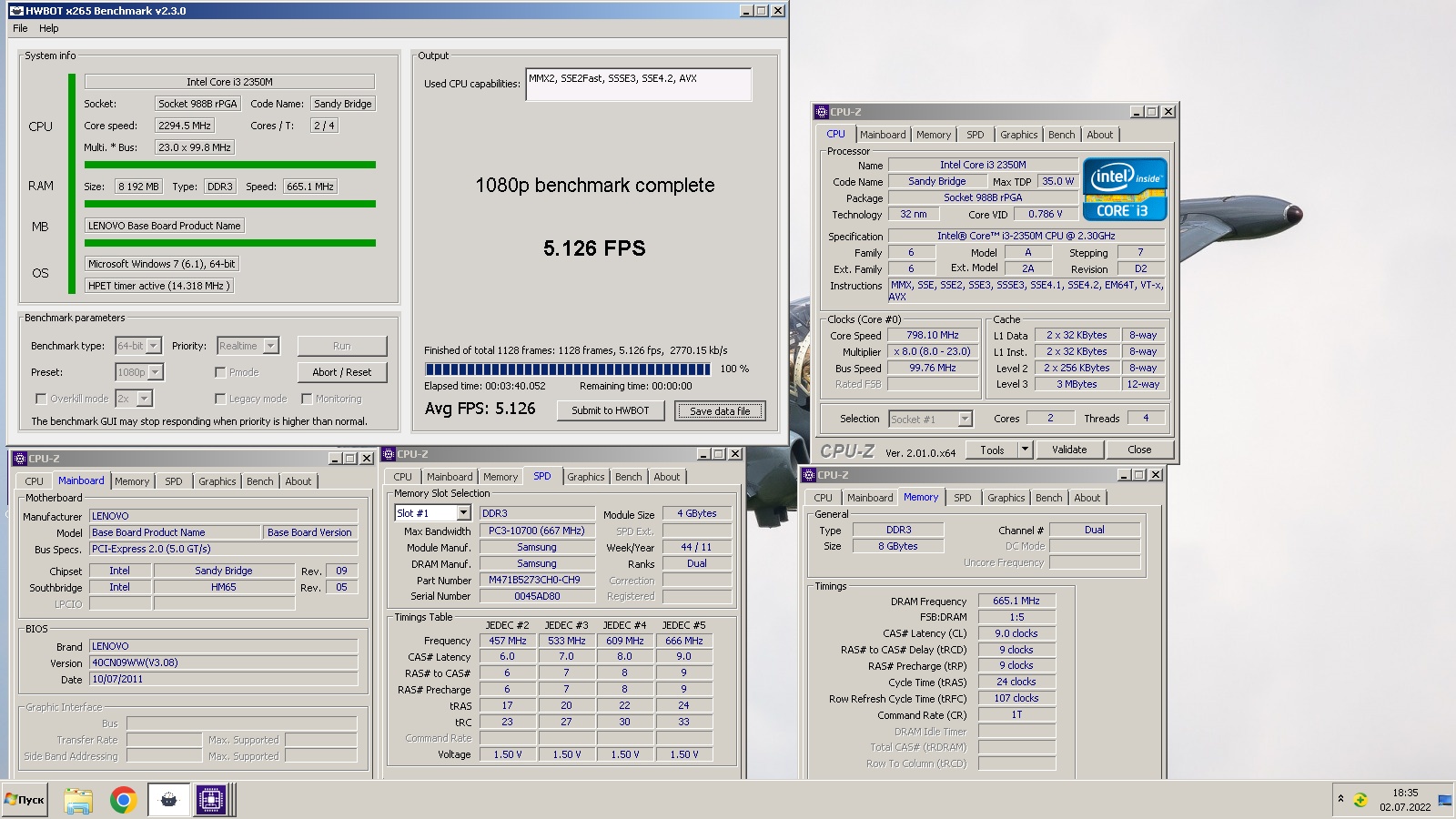Select the Memory tab in CPU-Z SPD window
Image resolution: width=1456 pixels, height=819 pixels.
coord(500,477)
